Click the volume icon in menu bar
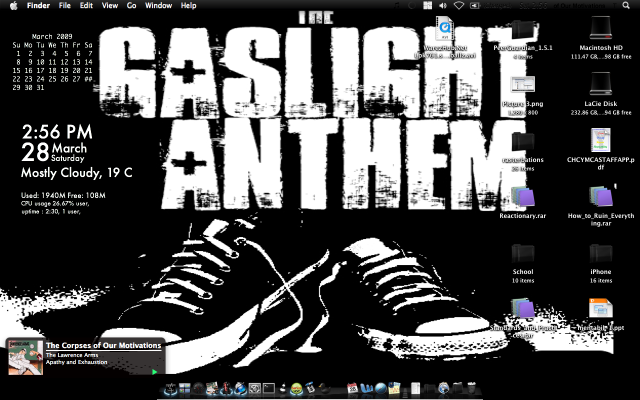The image size is (640, 400). (443, 5)
